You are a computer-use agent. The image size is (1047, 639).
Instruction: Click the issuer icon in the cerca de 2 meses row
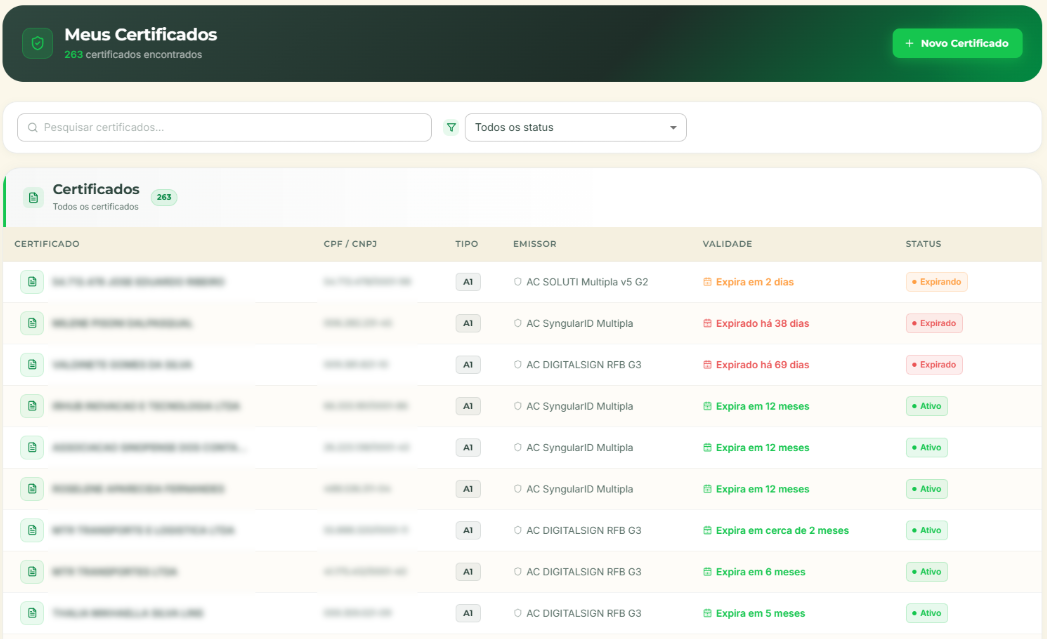517,530
